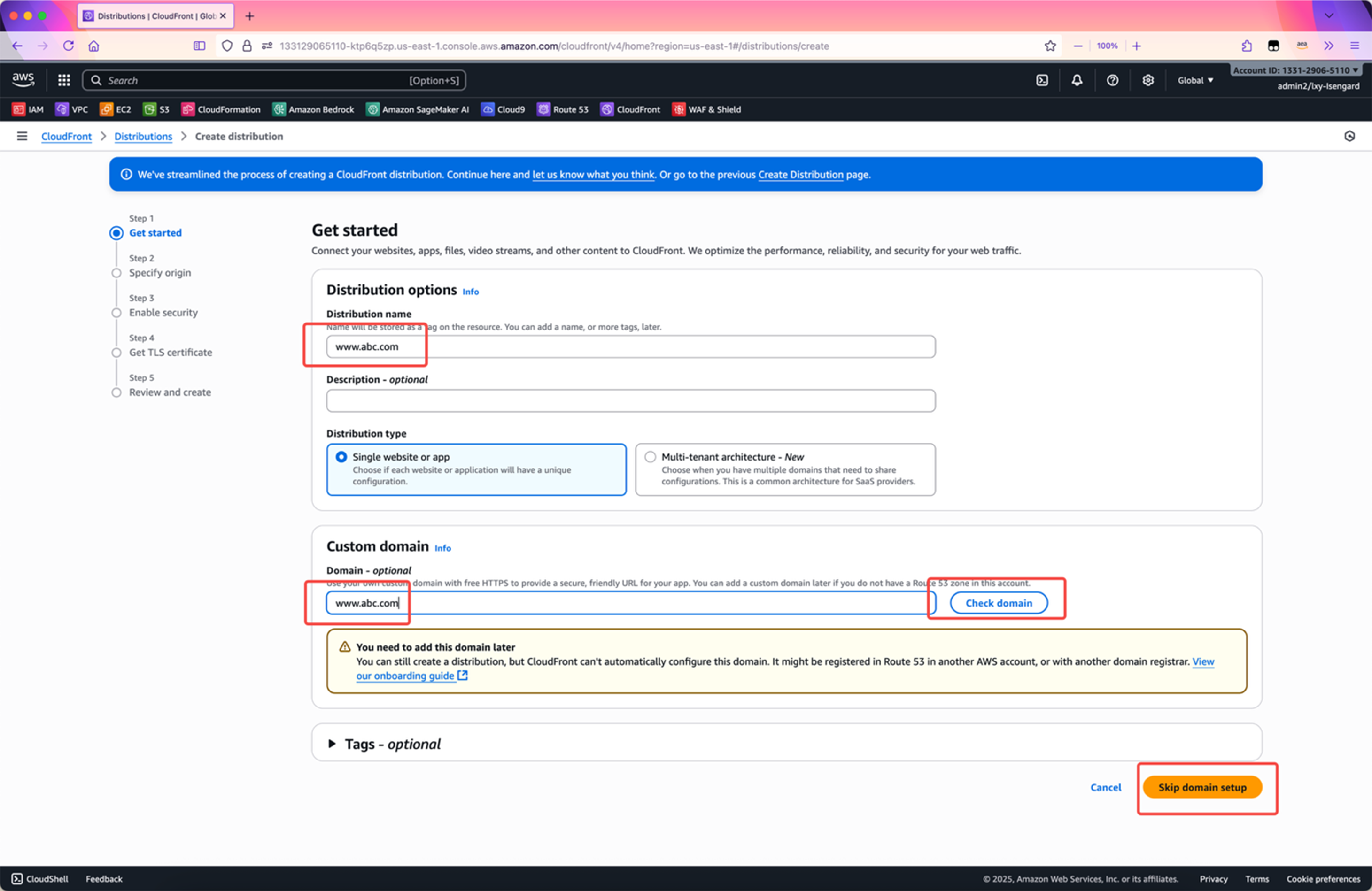Open the help question mark icon
The image size is (1372, 891).
[x=1112, y=80]
